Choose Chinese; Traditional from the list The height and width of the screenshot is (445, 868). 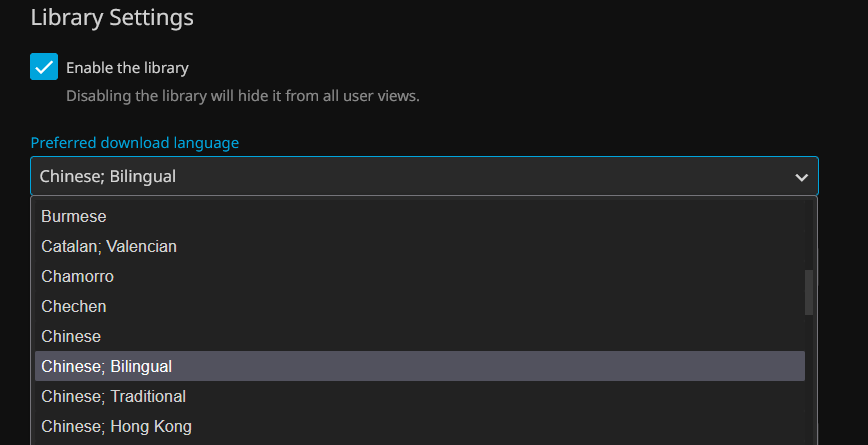113,396
